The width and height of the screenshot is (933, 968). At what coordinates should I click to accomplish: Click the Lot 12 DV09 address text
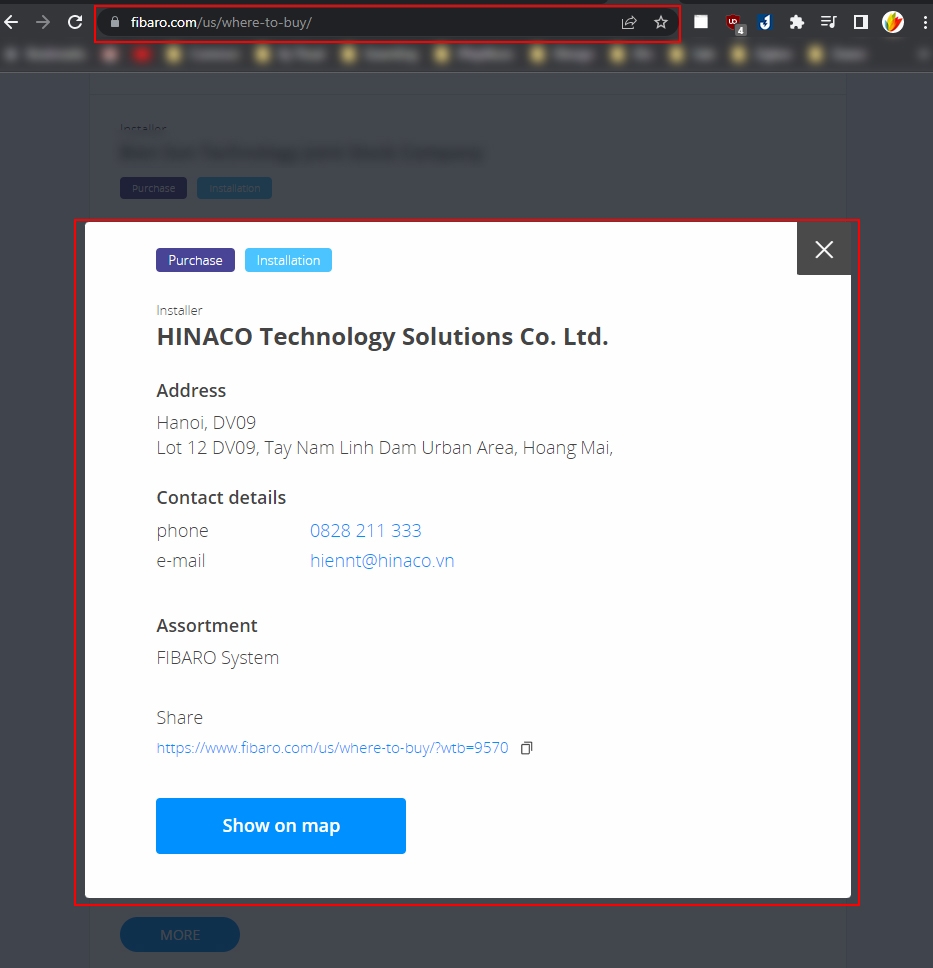click(x=385, y=448)
